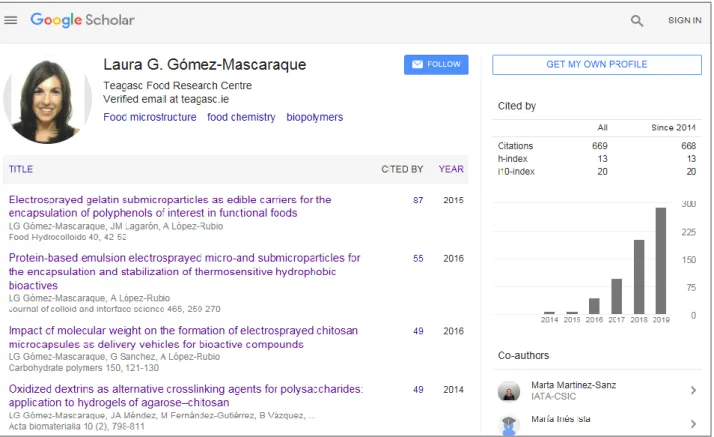Click the 2019 citations bar in chart
This screenshot has height=437, width=714.
point(661,261)
